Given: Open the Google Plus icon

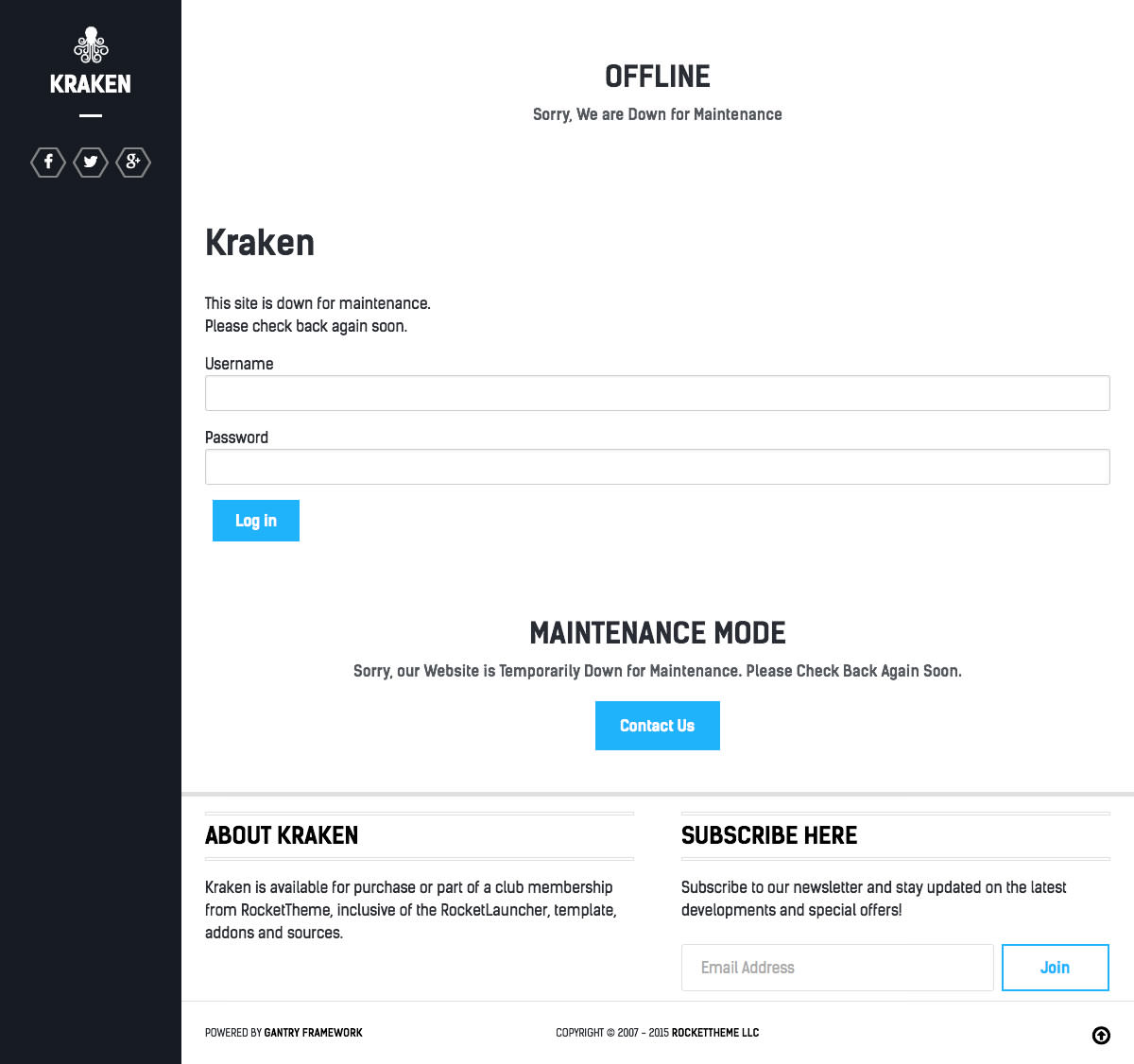Looking at the screenshot, I should [133, 163].
